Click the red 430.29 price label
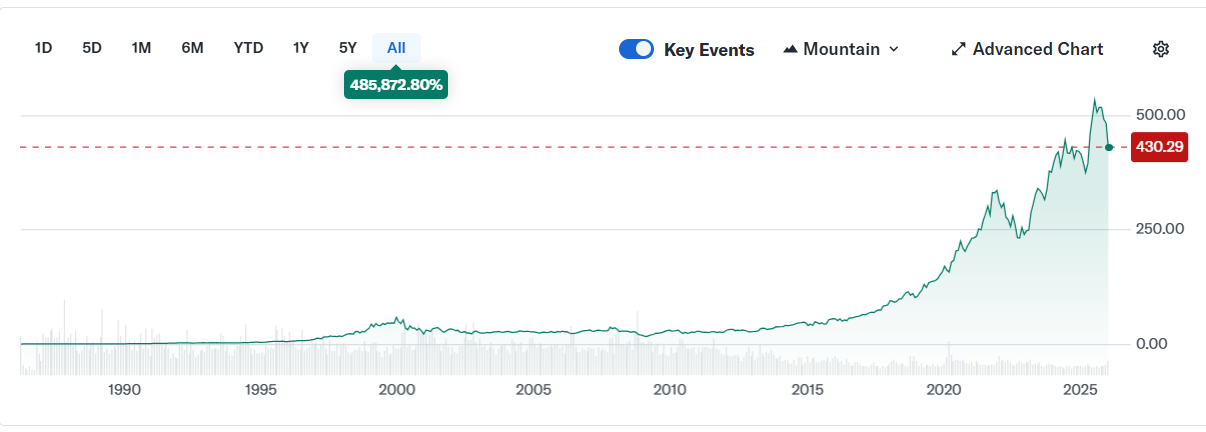 click(x=1159, y=147)
